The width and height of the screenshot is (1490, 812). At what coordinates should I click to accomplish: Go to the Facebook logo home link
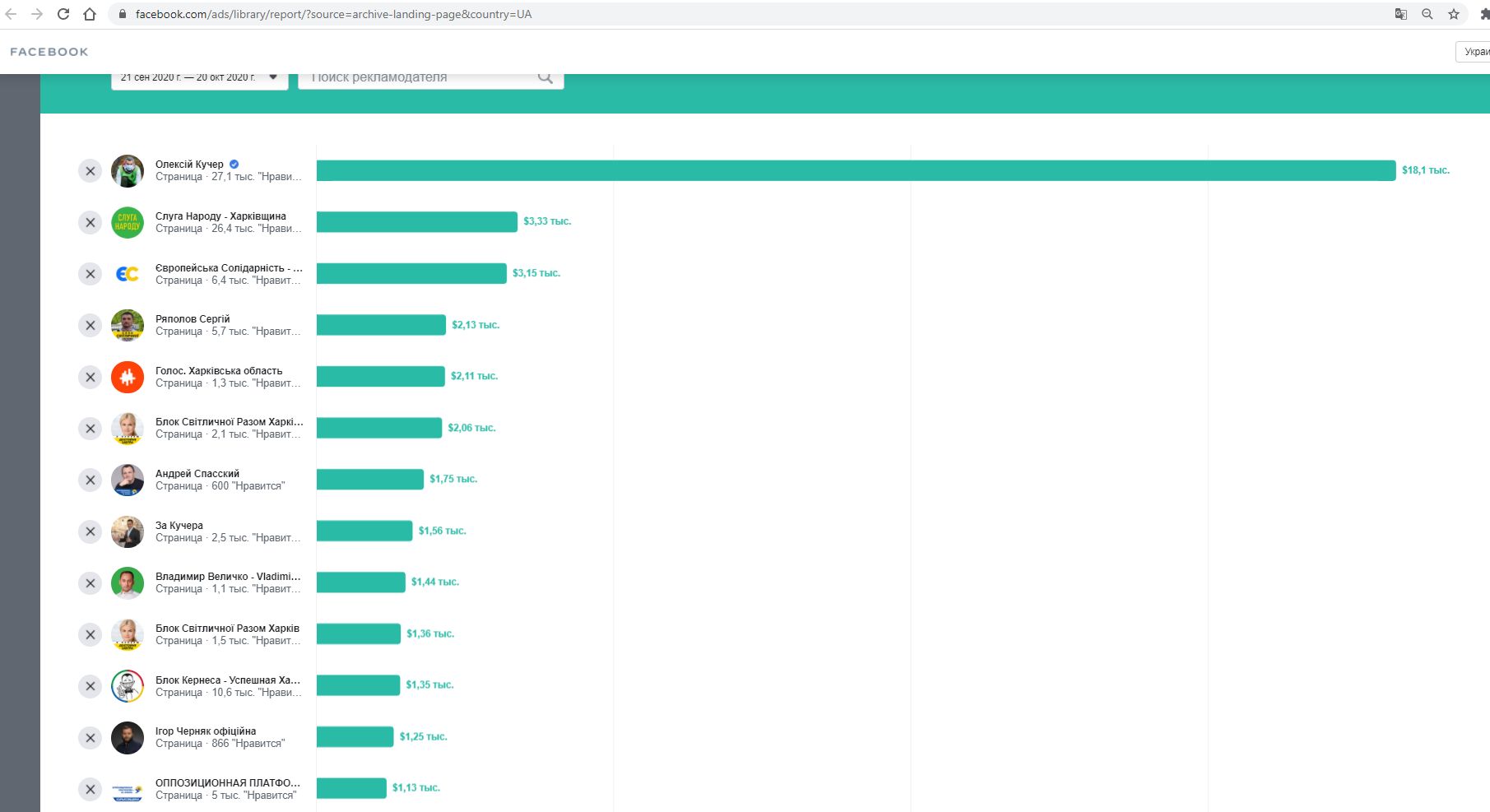coord(49,52)
